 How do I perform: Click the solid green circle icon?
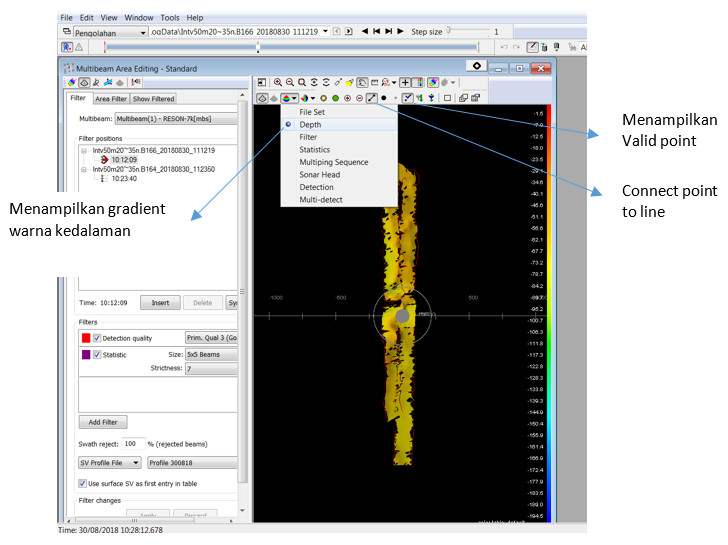(335, 98)
